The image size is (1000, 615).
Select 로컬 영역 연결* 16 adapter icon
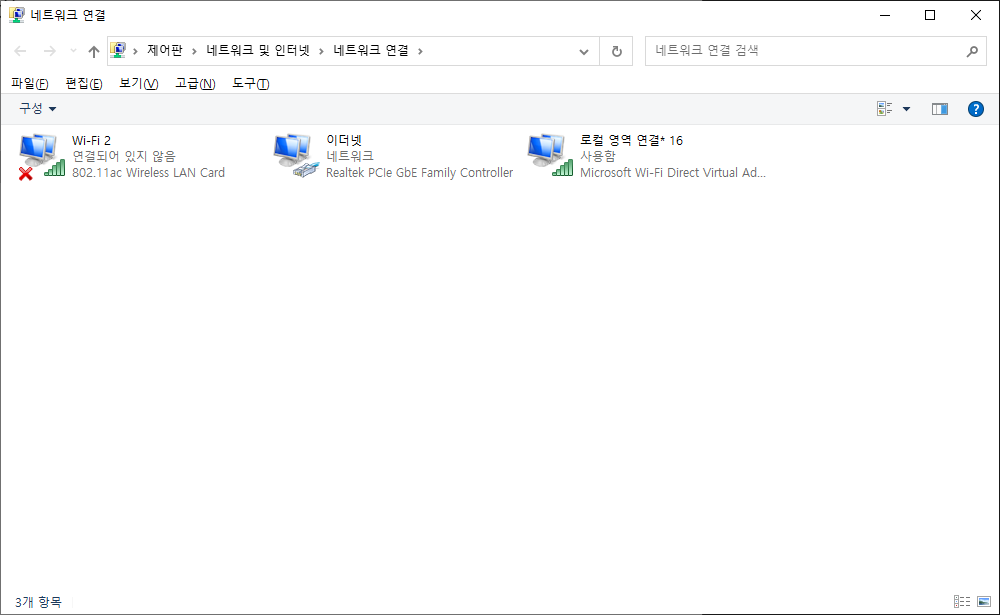point(550,156)
